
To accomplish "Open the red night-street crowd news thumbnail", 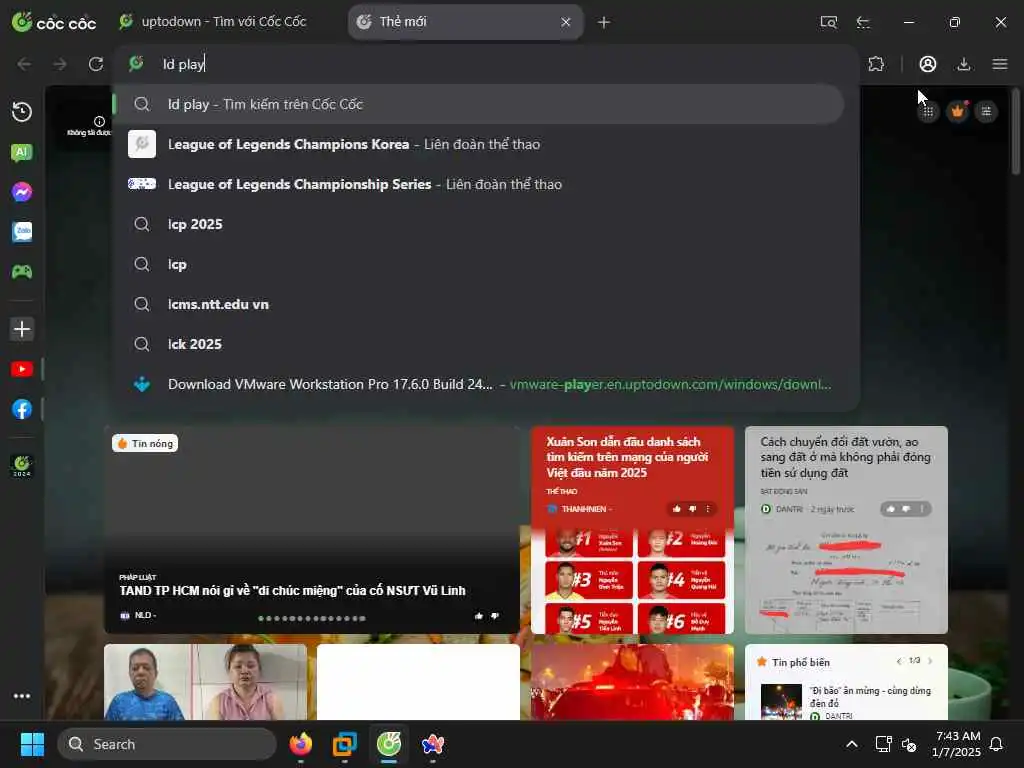I will [x=632, y=682].
